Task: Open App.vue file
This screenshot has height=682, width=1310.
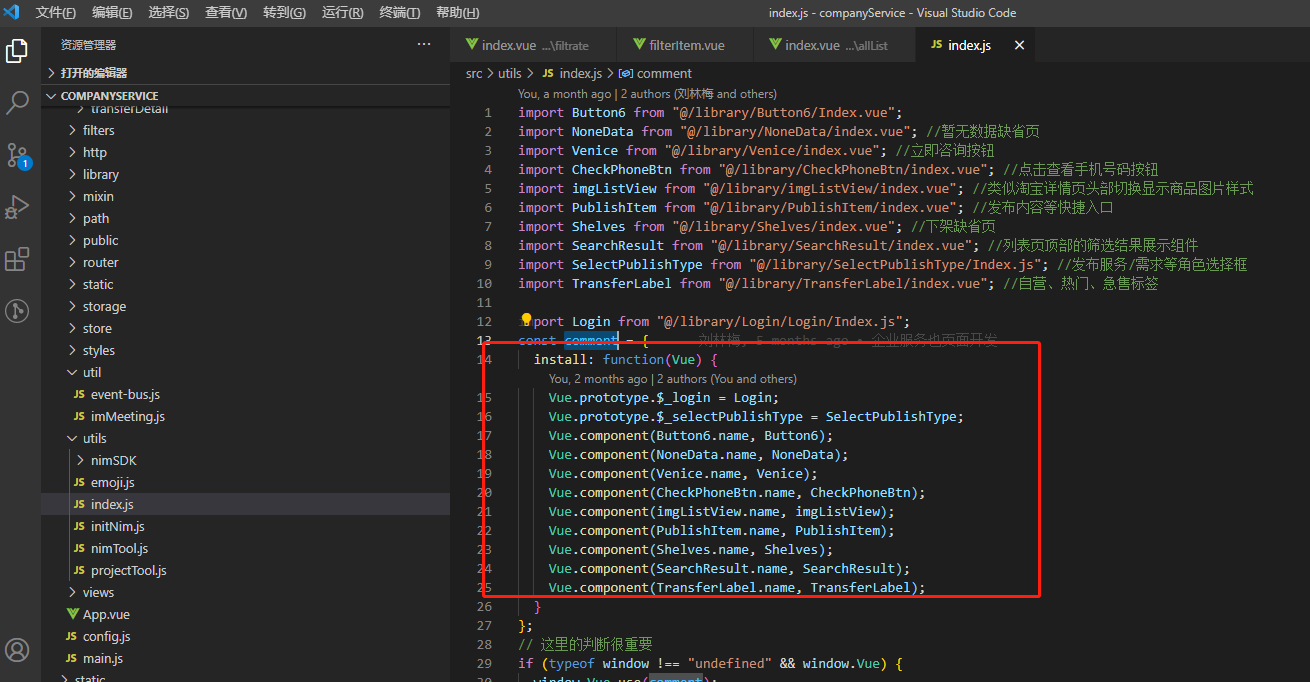Action: point(245,614)
